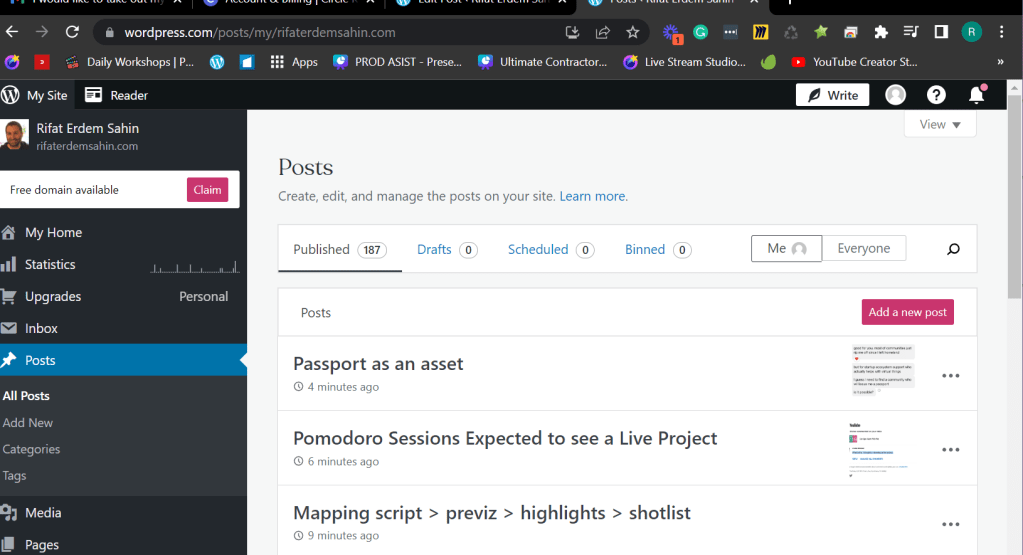Click the Passport as an asset thumbnail
Viewport: 1023px width, 555px height.
click(x=884, y=370)
